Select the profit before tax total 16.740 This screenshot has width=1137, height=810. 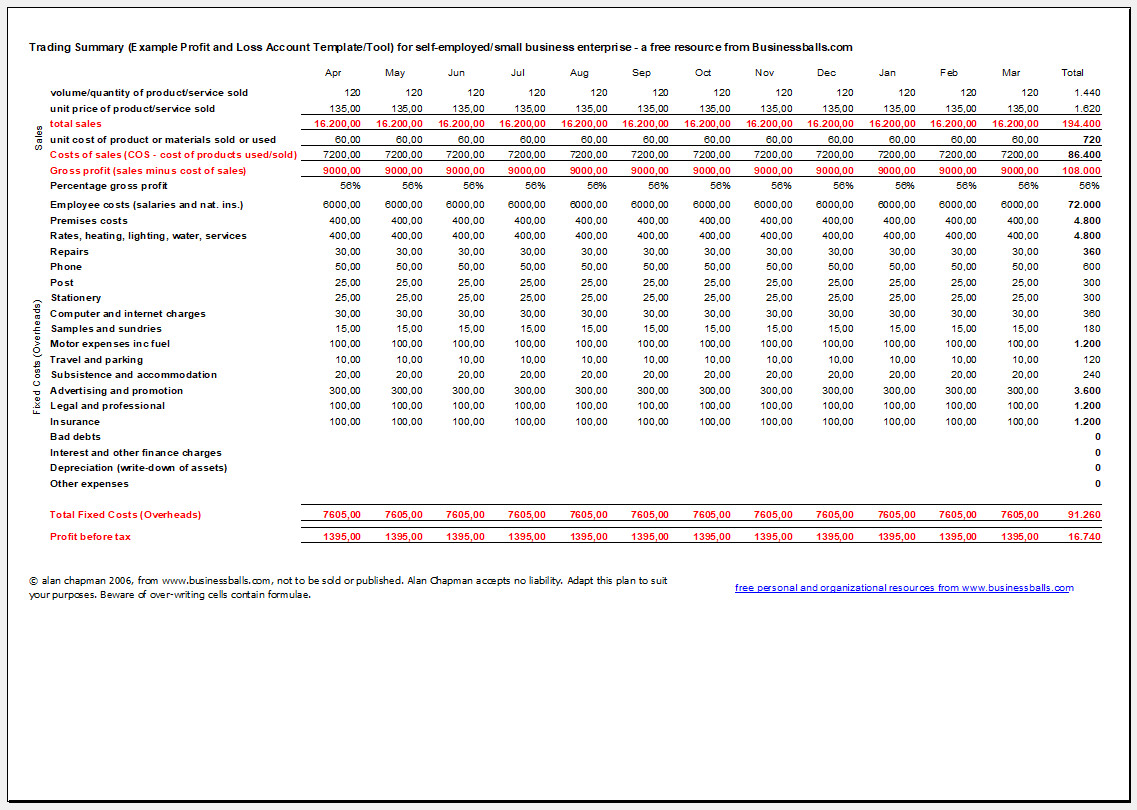tap(1083, 537)
